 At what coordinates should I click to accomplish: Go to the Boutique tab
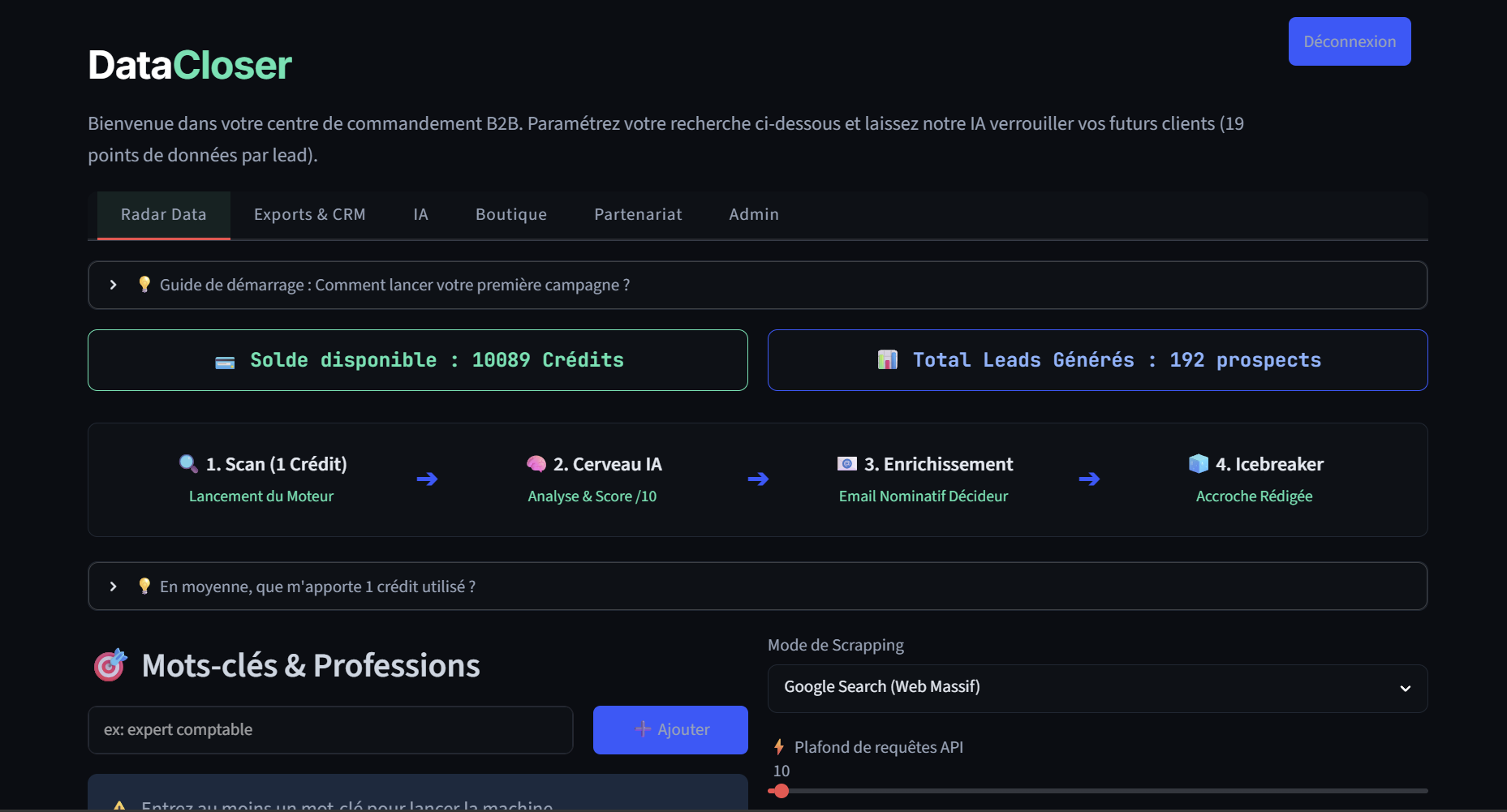pyautogui.click(x=511, y=215)
